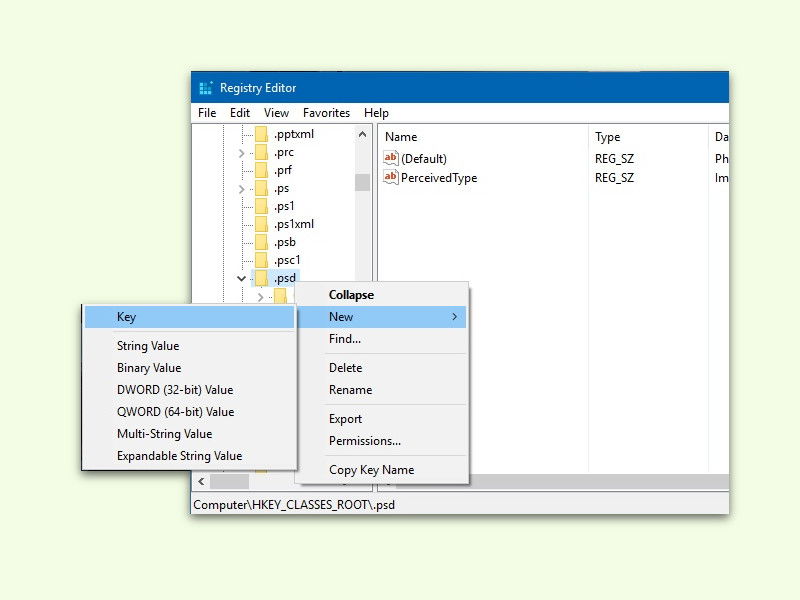This screenshot has width=800, height=600.
Task: Select the .psd tree key label
Action: (285, 278)
